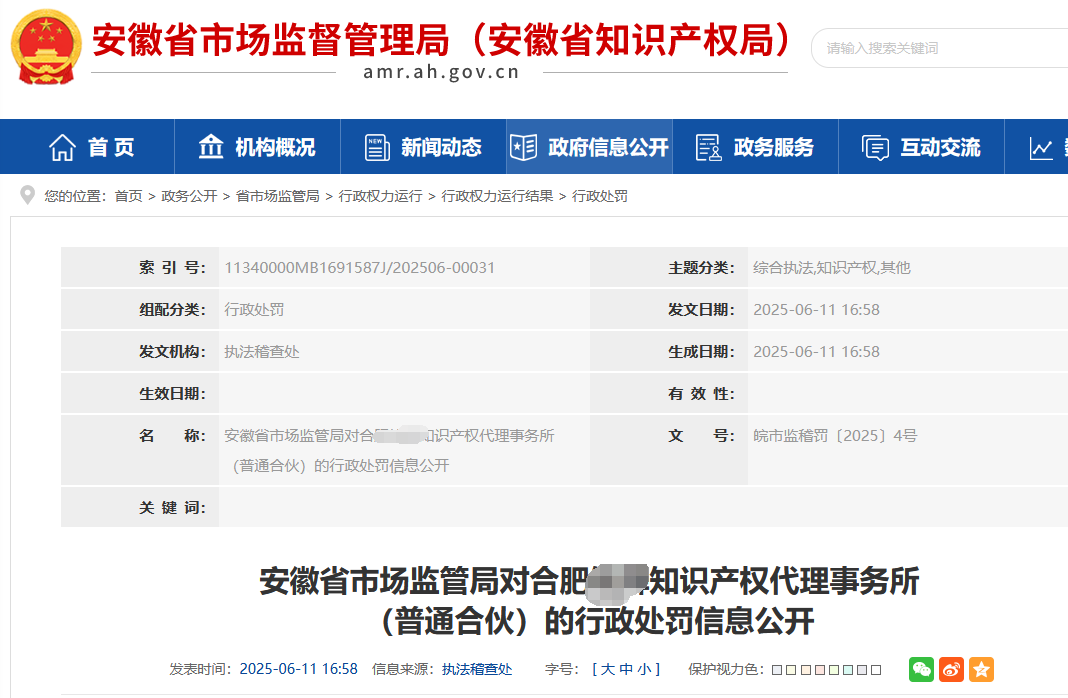Click the newspaper icon beside 新闻动态
Viewport: 1068px width, 698px height.
377,147
